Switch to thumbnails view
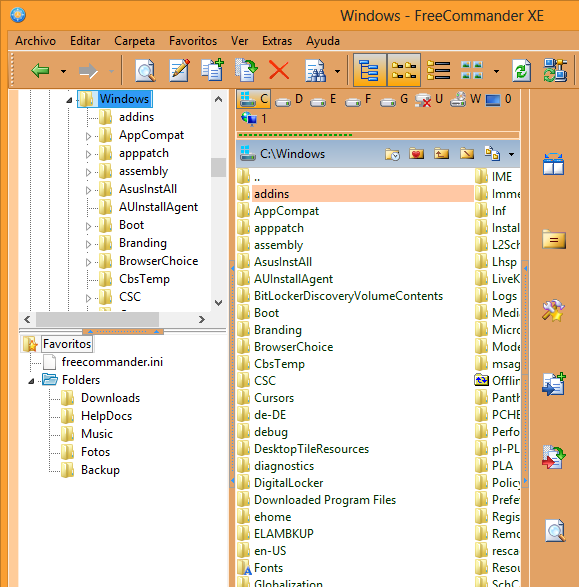The image size is (579, 587). (472, 70)
